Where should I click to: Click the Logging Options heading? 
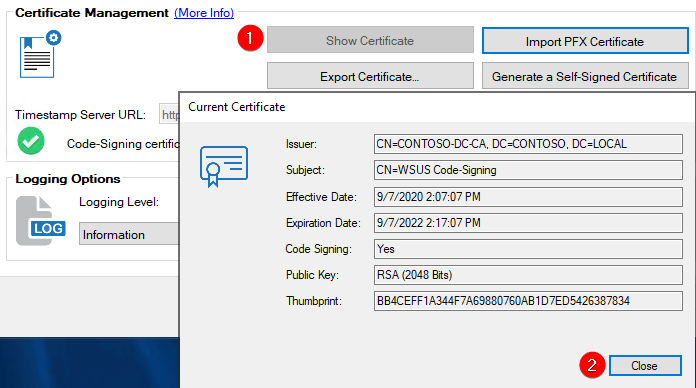(68, 179)
